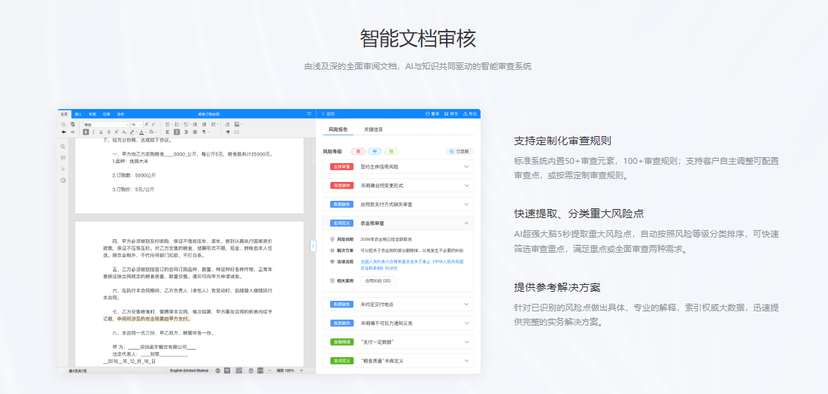This screenshot has height=394, width=828.
Task: Open the comments icon in left sidebar
Action: [63, 157]
